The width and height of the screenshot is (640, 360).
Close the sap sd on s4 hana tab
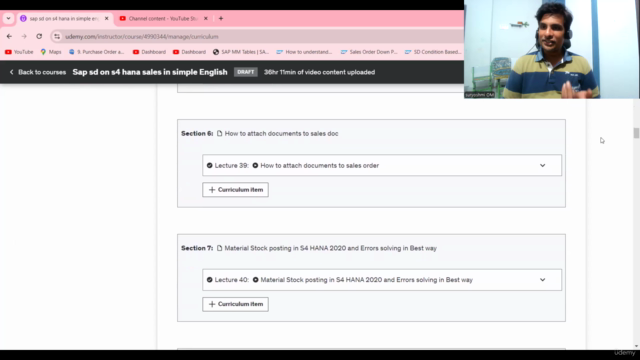tap(107, 18)
